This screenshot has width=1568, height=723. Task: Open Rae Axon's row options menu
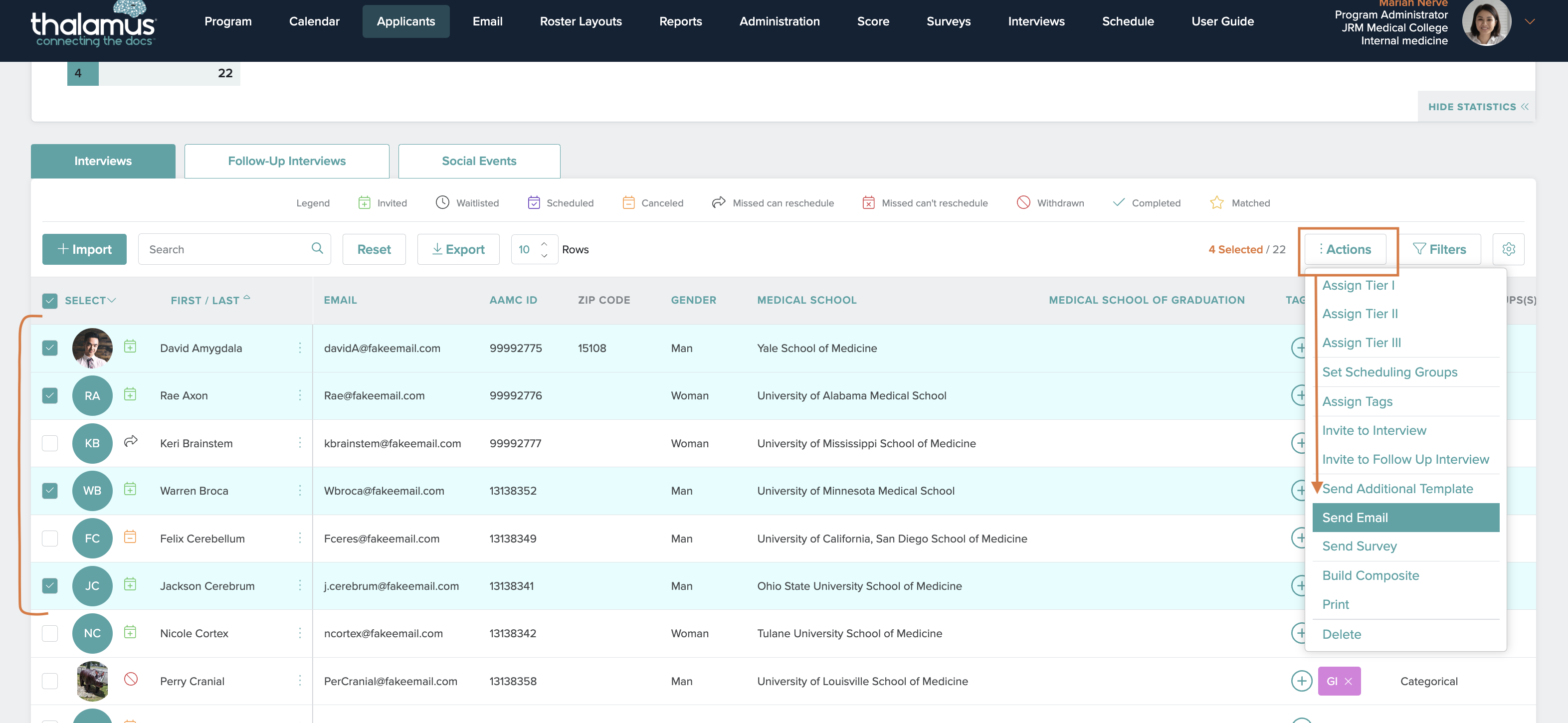(x=300, y=395)
